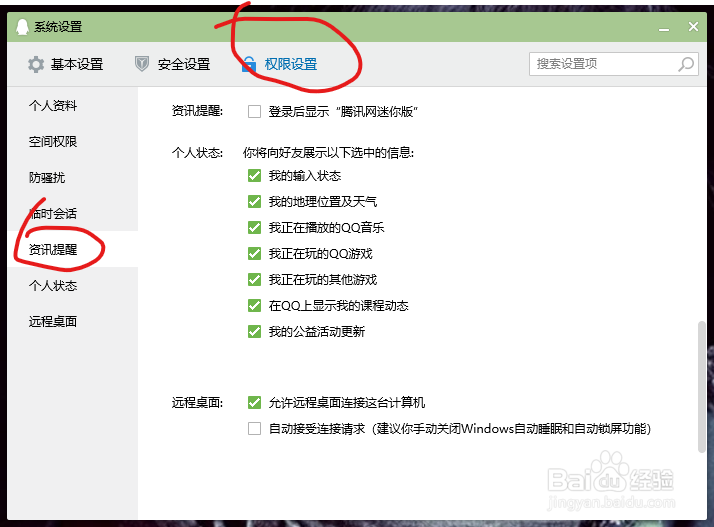Uncheck 我正在播放的QQ音乐
Image resolution: width=714 pixels, height=527 pixels.
click(255, 228)
